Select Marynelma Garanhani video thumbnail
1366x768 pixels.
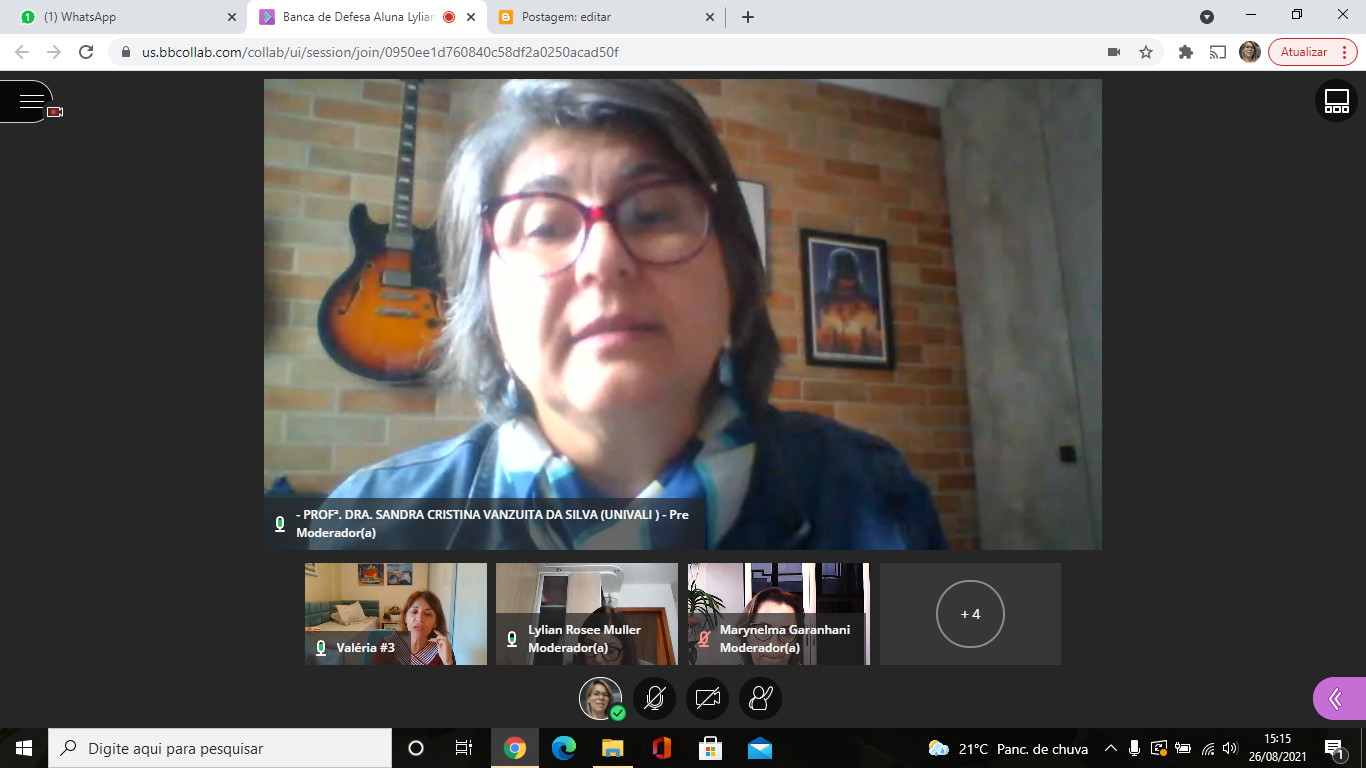778,614
